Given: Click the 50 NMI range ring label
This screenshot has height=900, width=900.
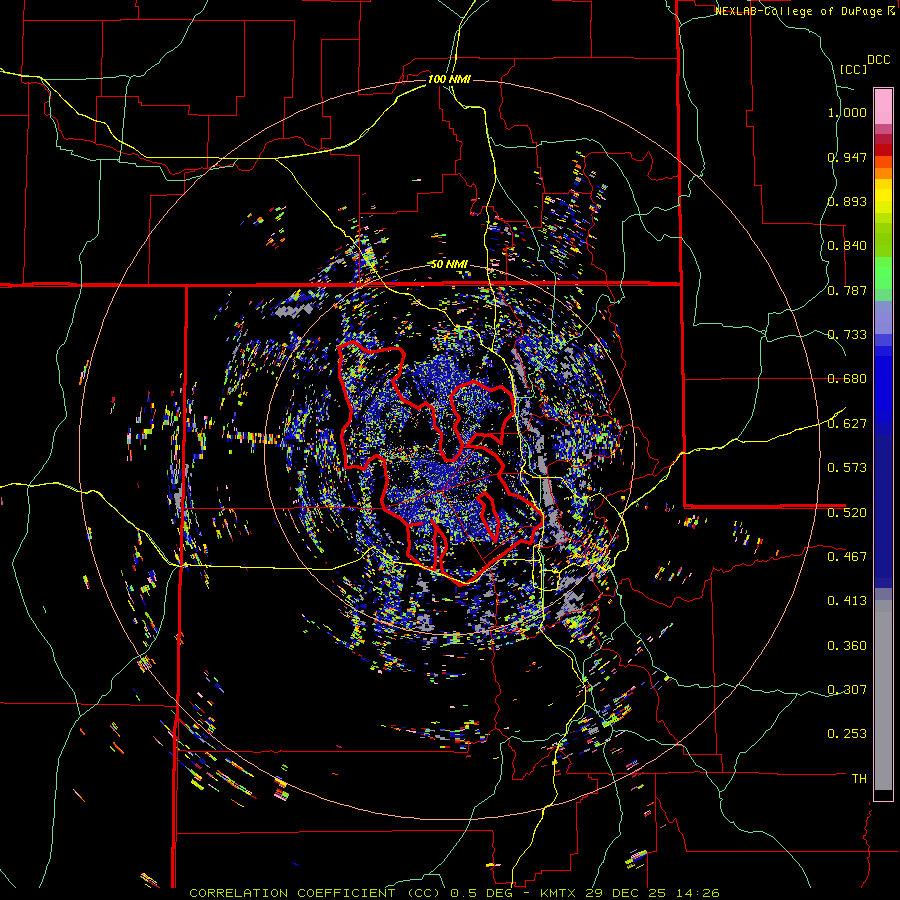Looking at the screenshot, I should (449, 265).
